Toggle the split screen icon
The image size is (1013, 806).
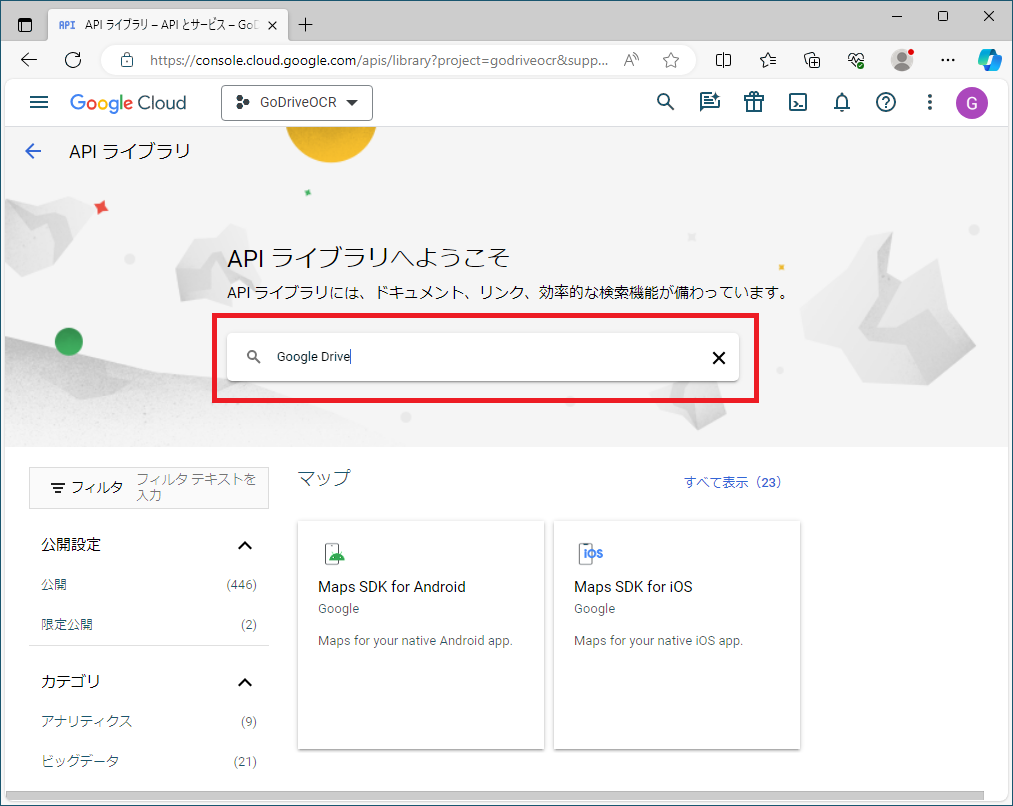coord(723,60)
